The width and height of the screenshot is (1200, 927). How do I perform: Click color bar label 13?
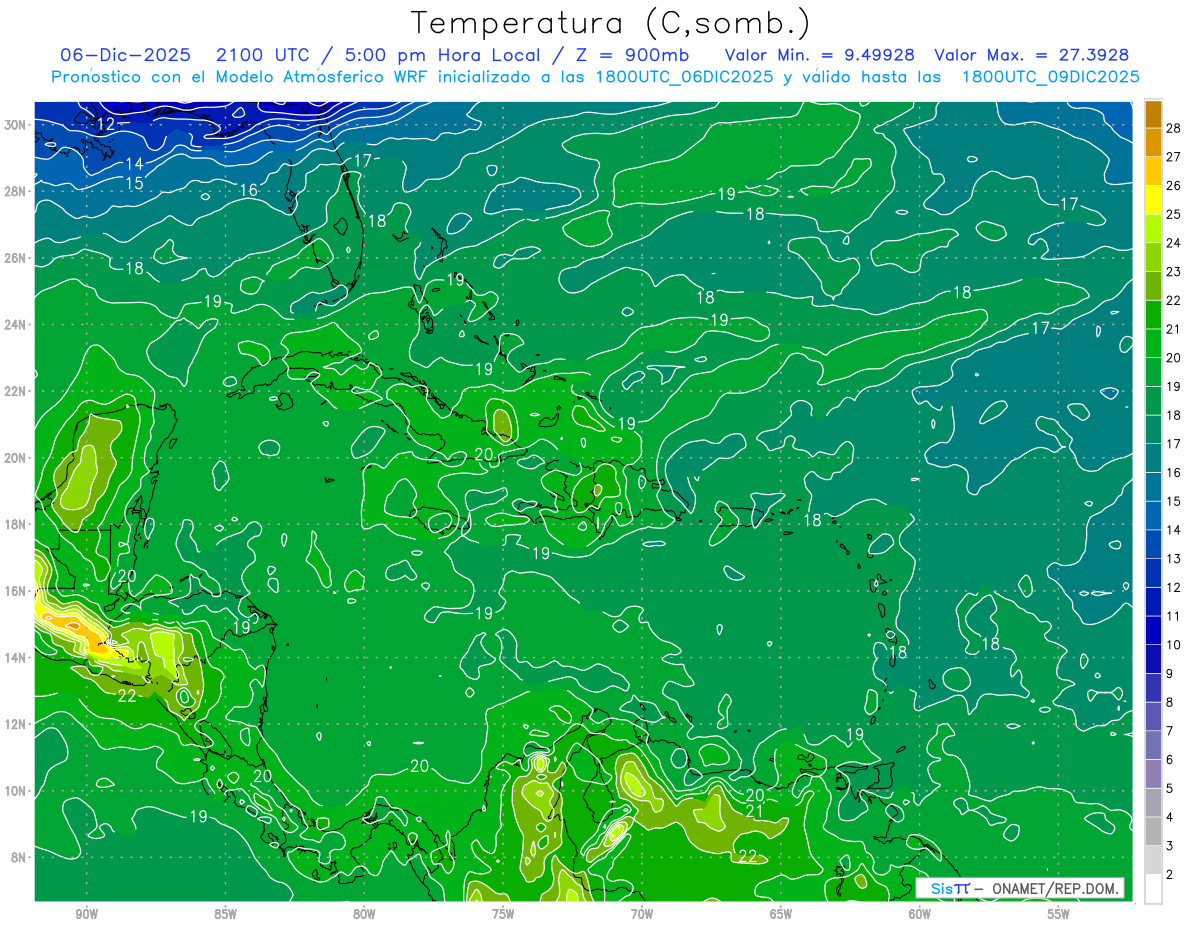point(1173,558)
